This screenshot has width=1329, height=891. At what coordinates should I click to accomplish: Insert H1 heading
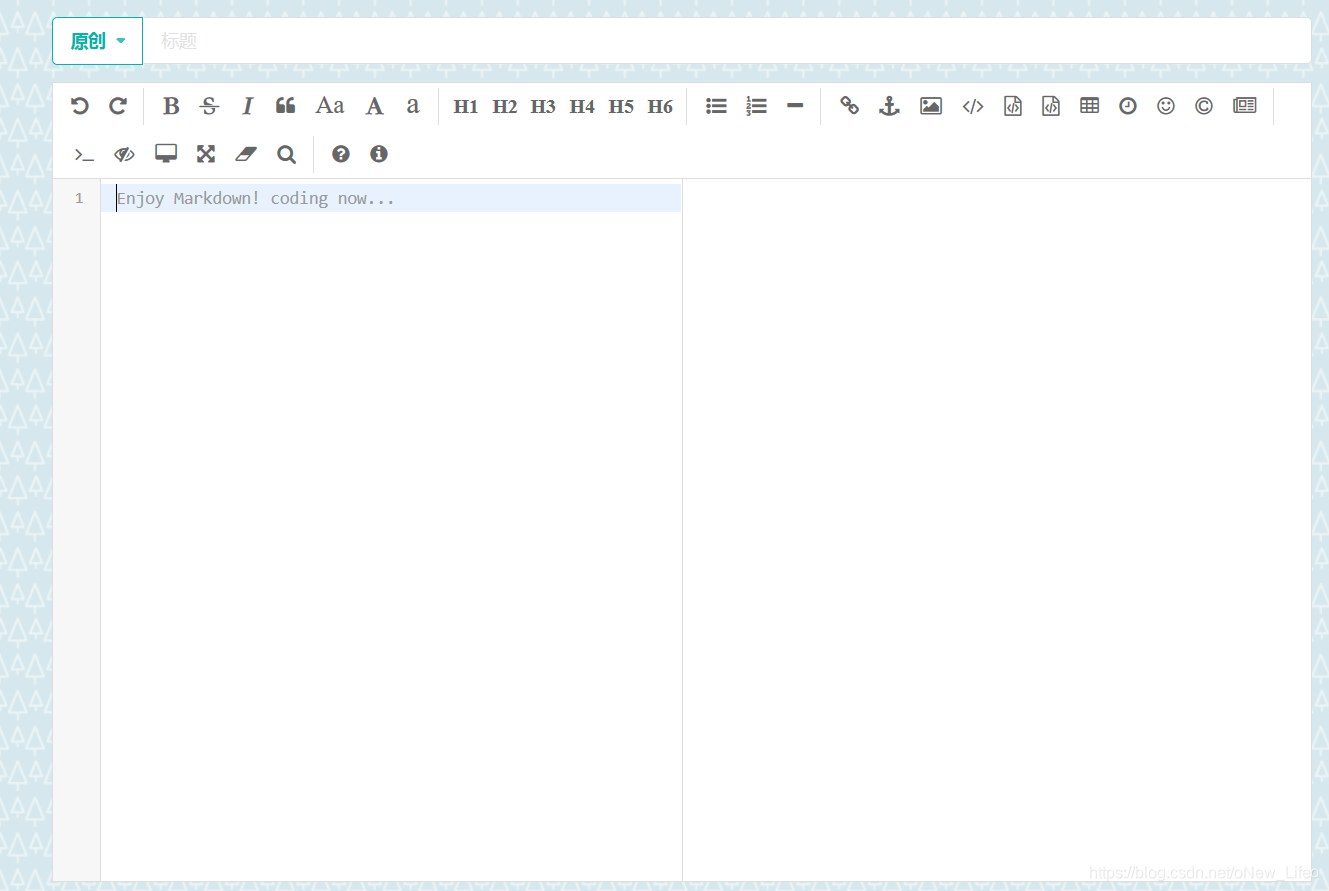tap(466, 107)
